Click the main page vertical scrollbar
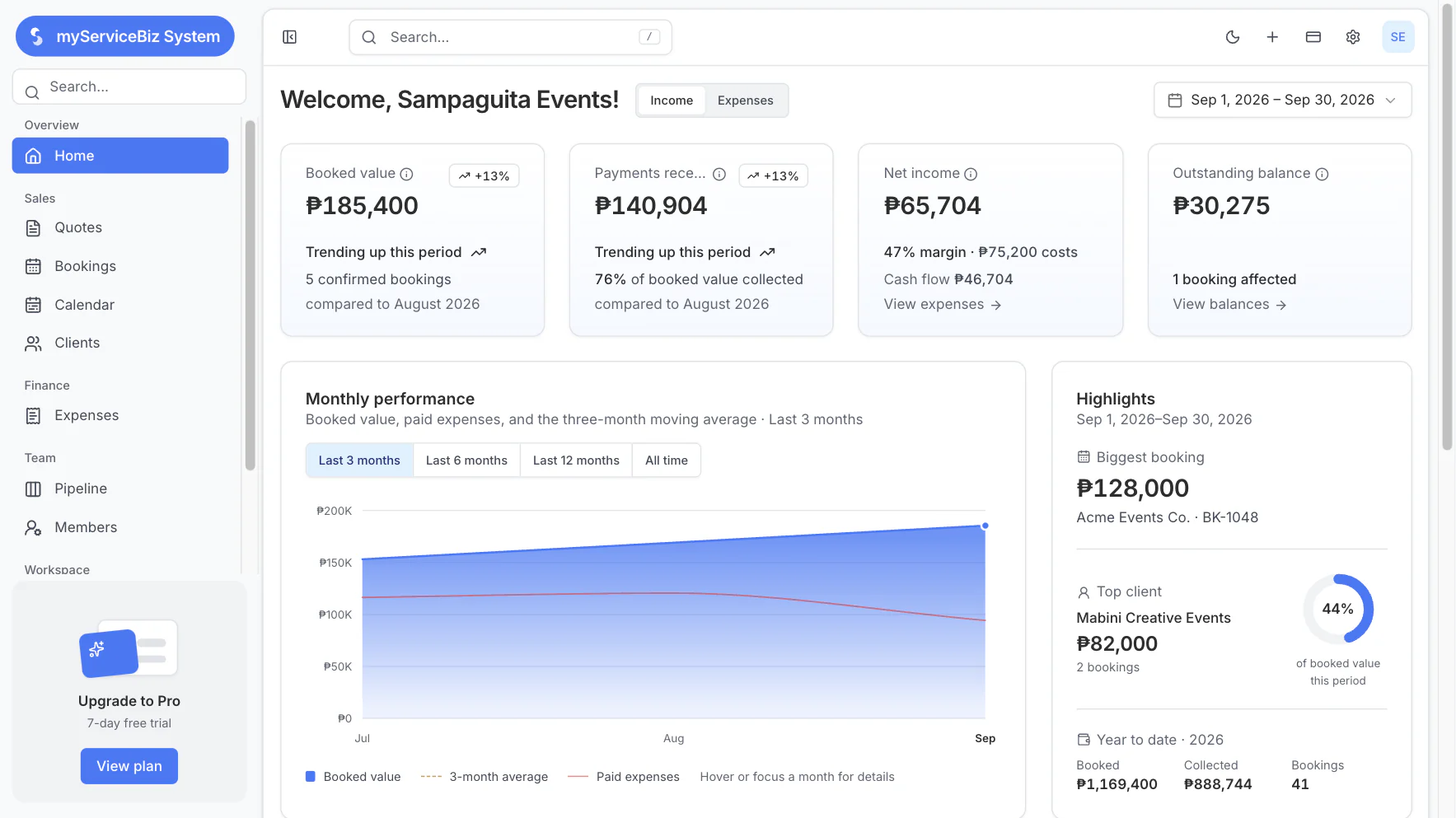Screen dimensions: 1456x818 pyautogui.click(x=1447, y=226)
